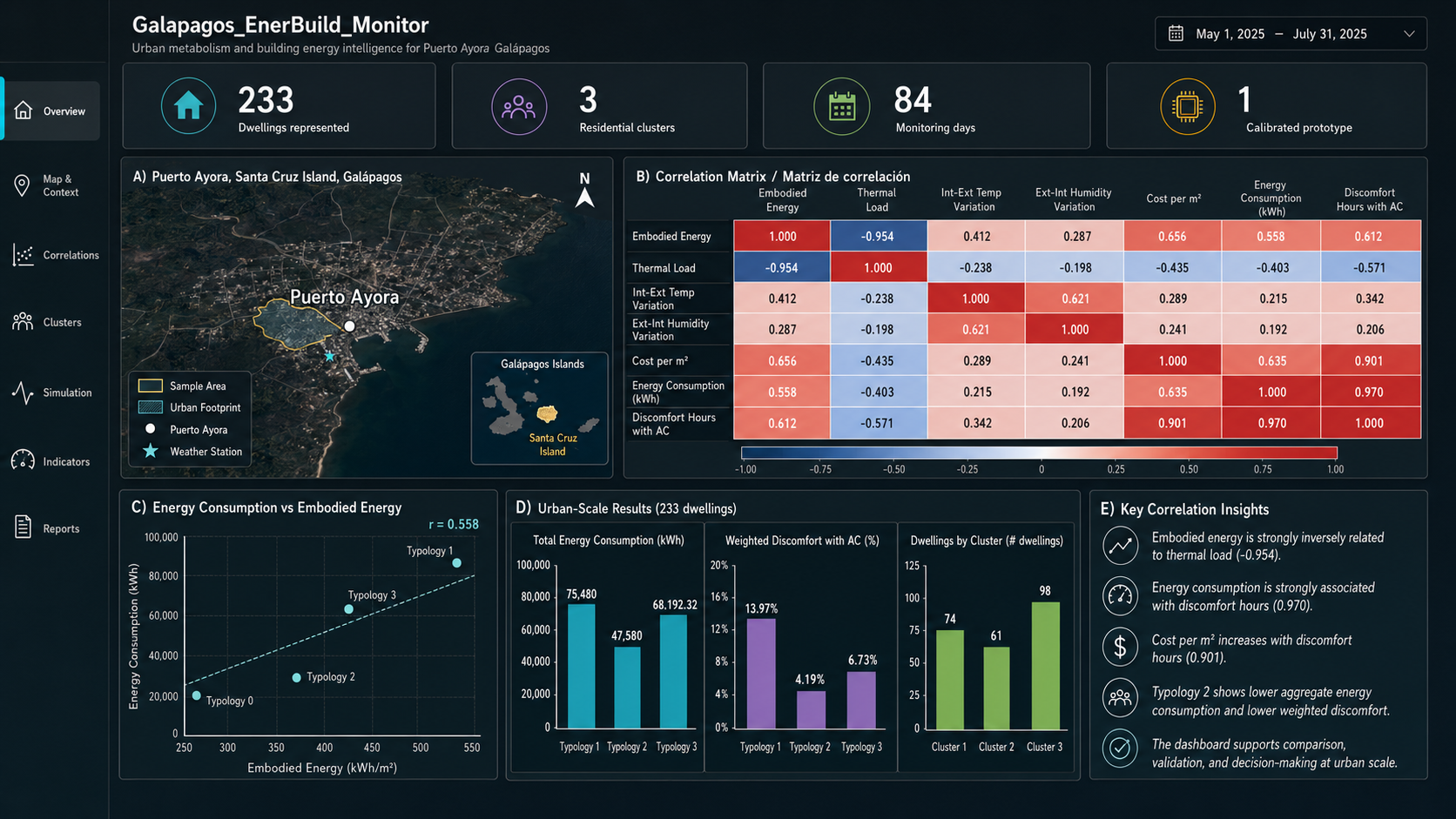Click the Santa Cruz Island highlighted shape
The width and height of the screenshot is (1456, 819).
547,413
